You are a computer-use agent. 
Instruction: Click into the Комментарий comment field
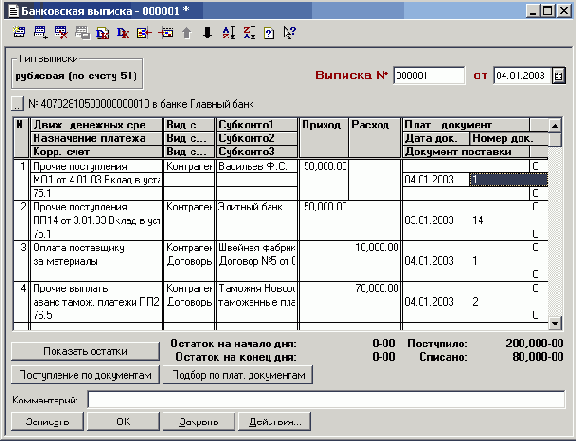[x=326, y=399]
